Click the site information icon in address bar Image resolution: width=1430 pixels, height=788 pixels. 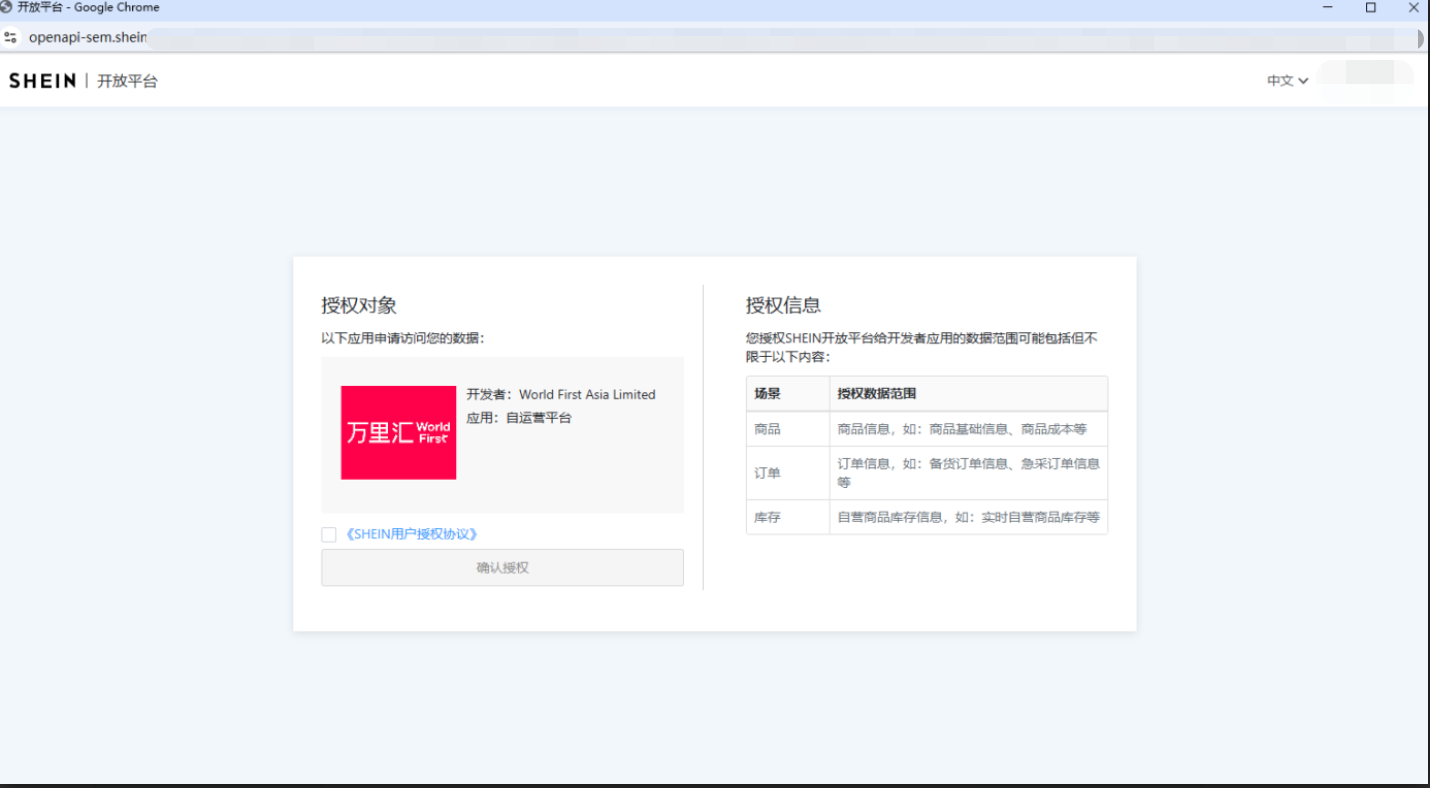pos(10,38)
